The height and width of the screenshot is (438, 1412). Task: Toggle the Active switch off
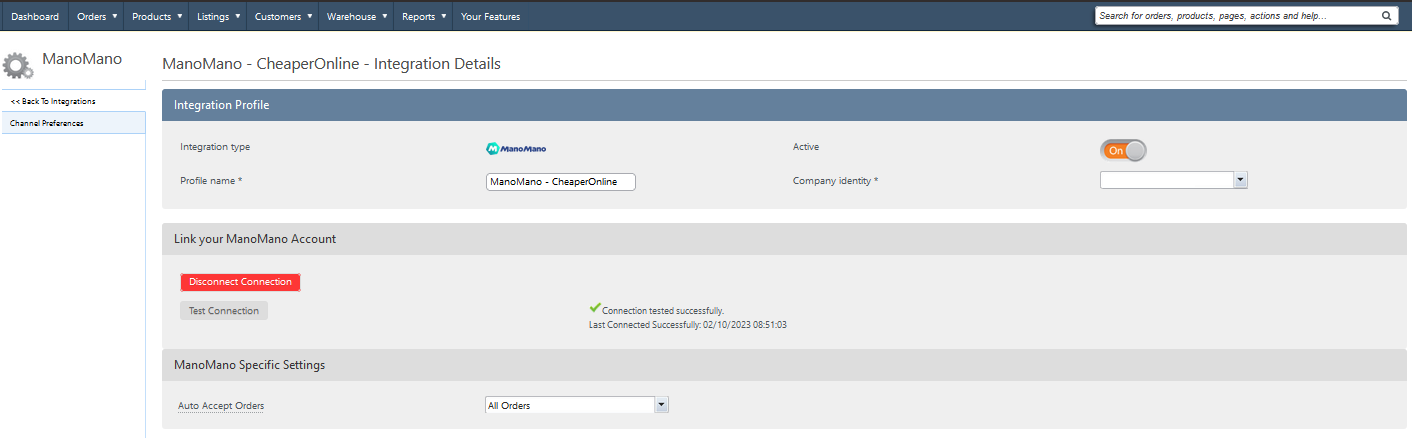coord(1123,150)
